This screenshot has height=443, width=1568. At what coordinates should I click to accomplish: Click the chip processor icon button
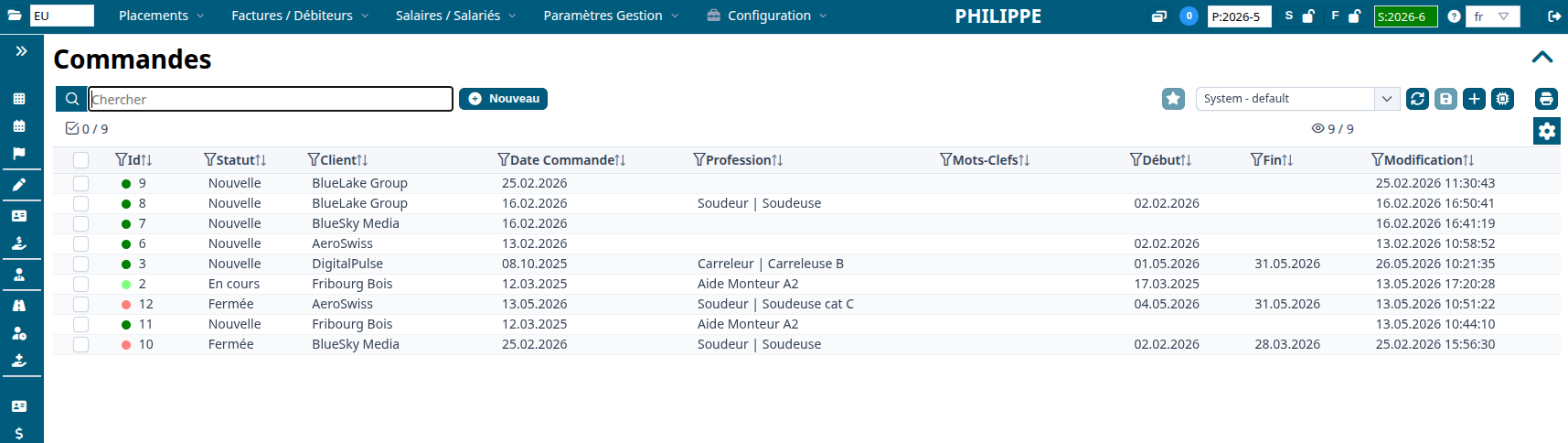click(1502, 99)
